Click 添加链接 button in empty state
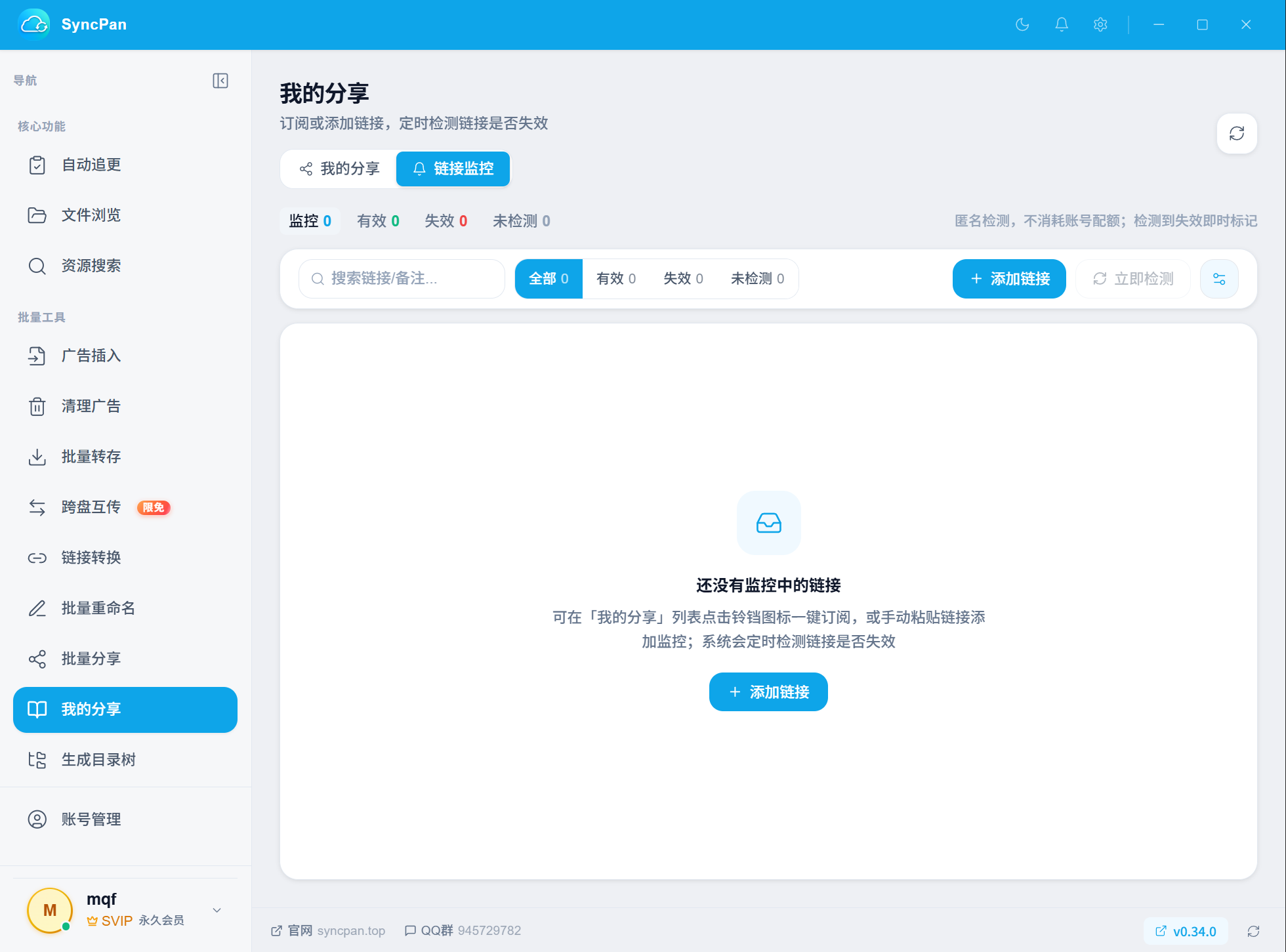This screenshot has height=952, width=1286. (x=768, y=692)
